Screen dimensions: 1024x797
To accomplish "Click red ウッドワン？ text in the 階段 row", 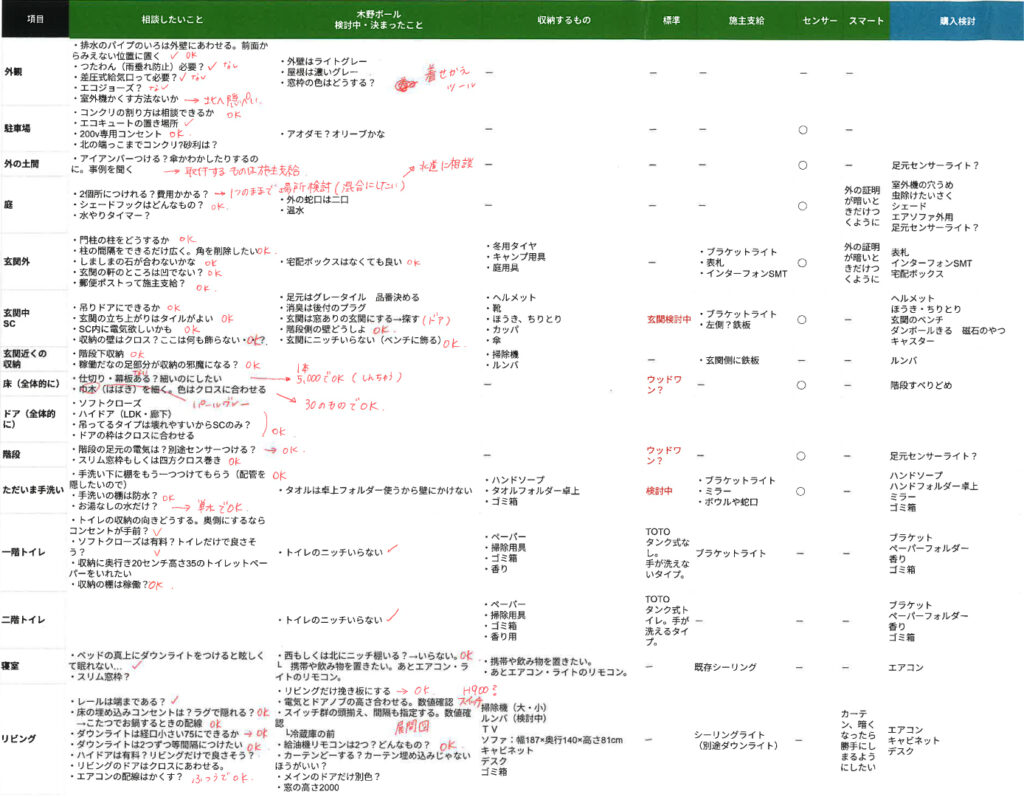I will [669, 455].
